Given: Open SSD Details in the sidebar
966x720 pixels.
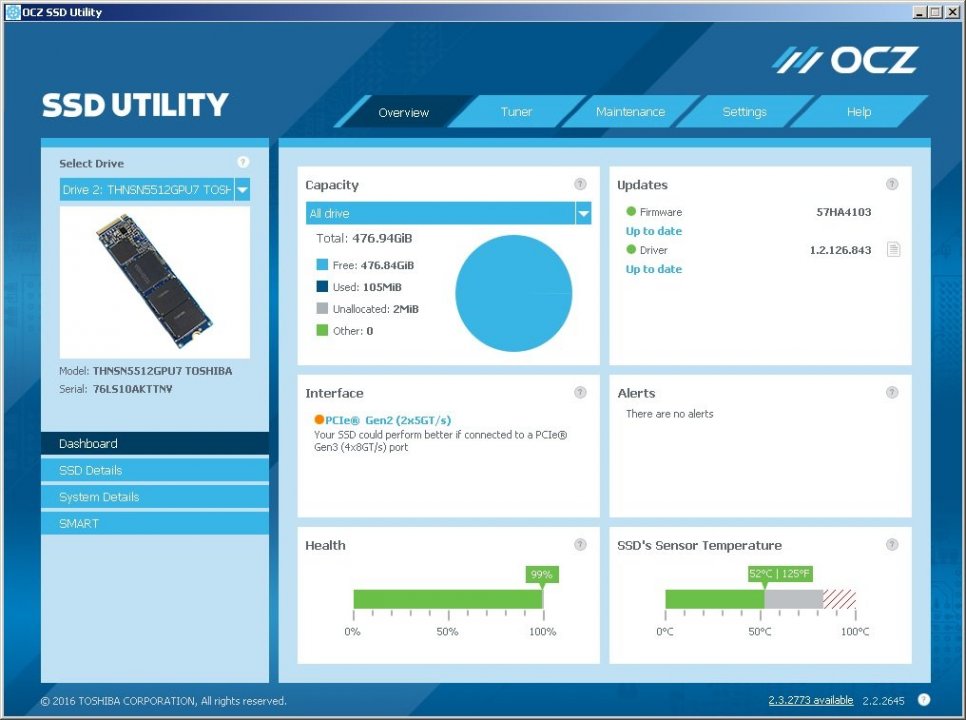Looking at the screenshot, I should [155, 470].
